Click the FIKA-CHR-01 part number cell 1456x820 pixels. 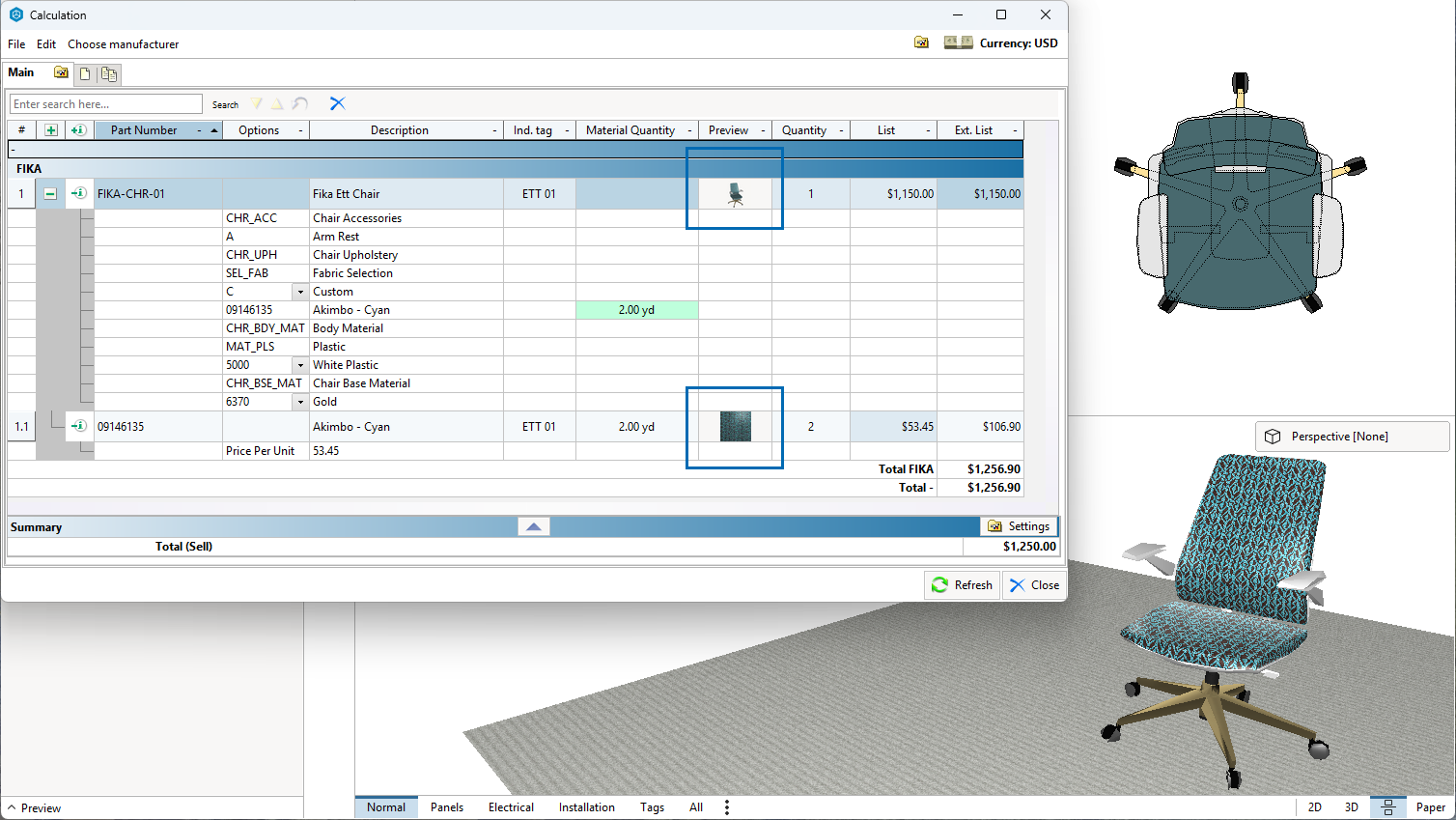pos(158,194)
